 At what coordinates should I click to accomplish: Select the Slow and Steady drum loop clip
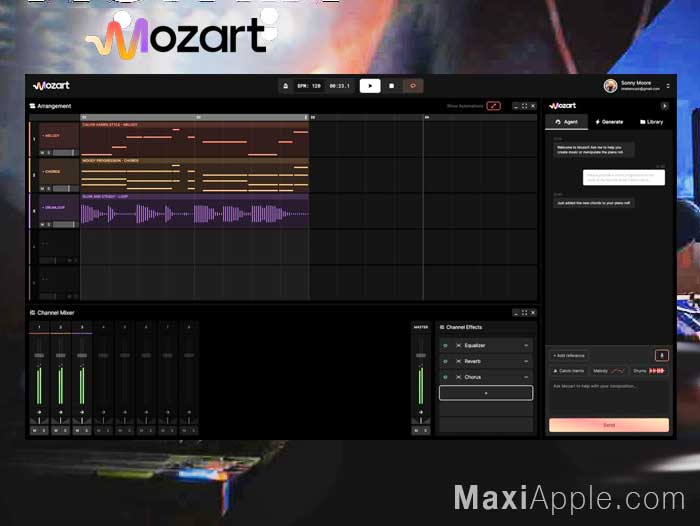coord(194,211)
